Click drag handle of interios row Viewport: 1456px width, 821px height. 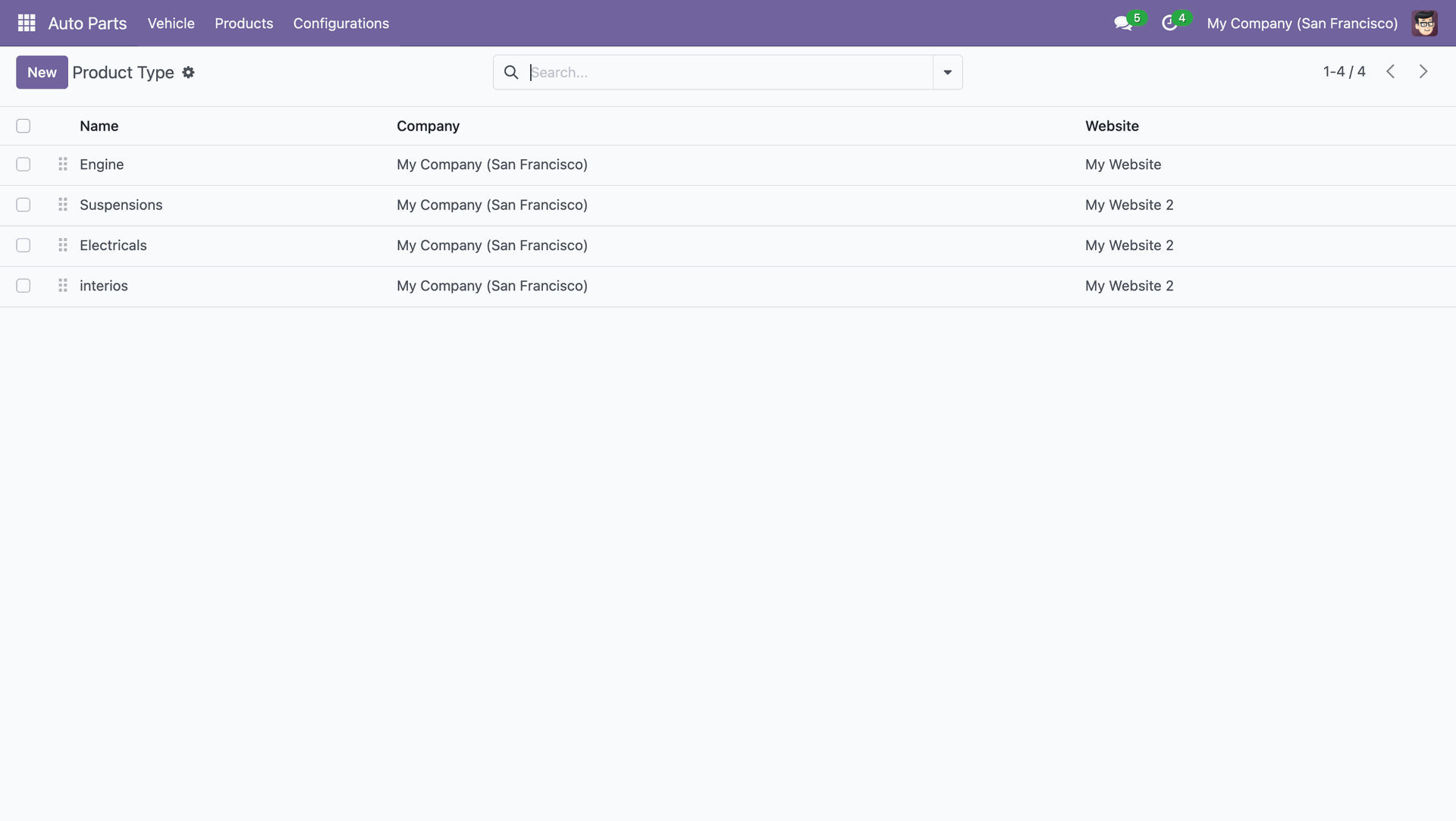[63, 286]
